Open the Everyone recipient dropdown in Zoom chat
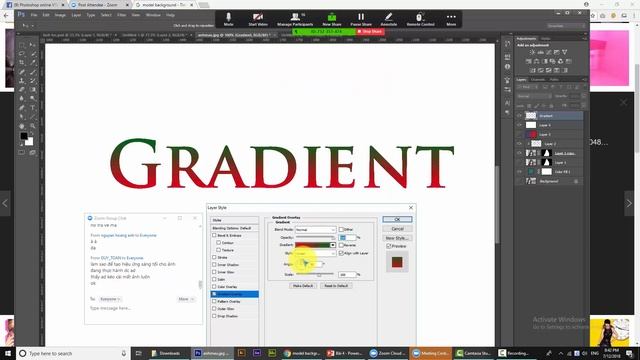The height and width of the screenshot is (360, 640). 111,299
